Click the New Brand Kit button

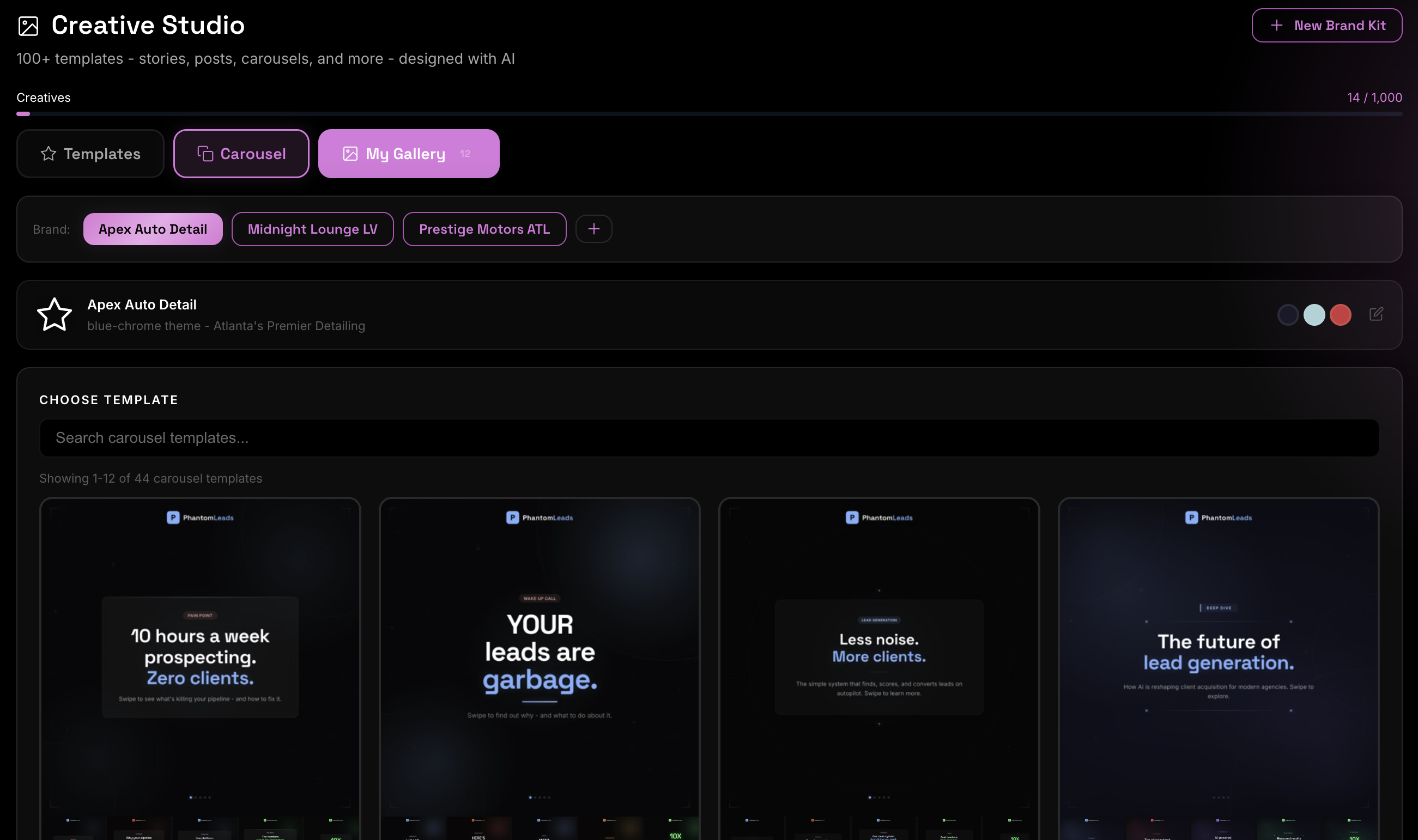click(x=1327, y=25)
